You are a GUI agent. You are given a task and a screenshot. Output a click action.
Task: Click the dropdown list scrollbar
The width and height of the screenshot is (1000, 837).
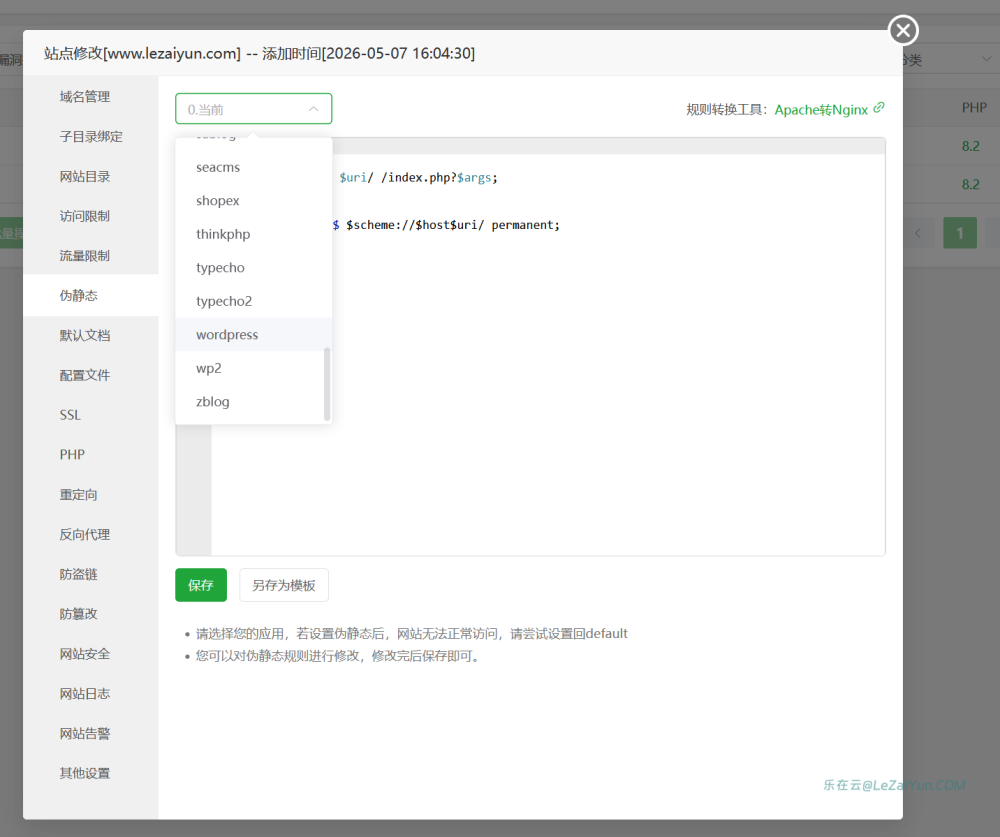pos(327,384)
